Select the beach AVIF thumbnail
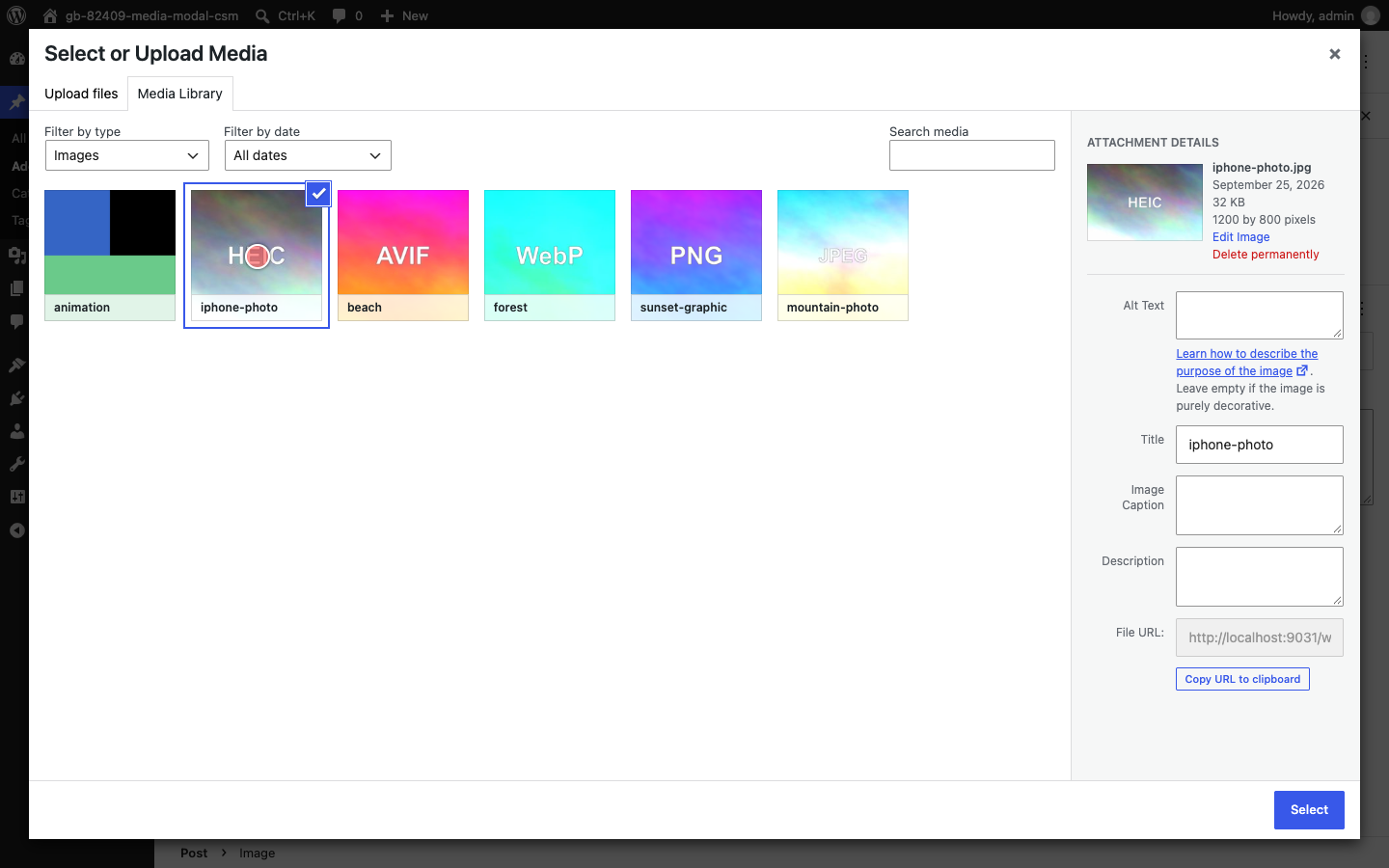1389x868 pixels. (403, 256)
